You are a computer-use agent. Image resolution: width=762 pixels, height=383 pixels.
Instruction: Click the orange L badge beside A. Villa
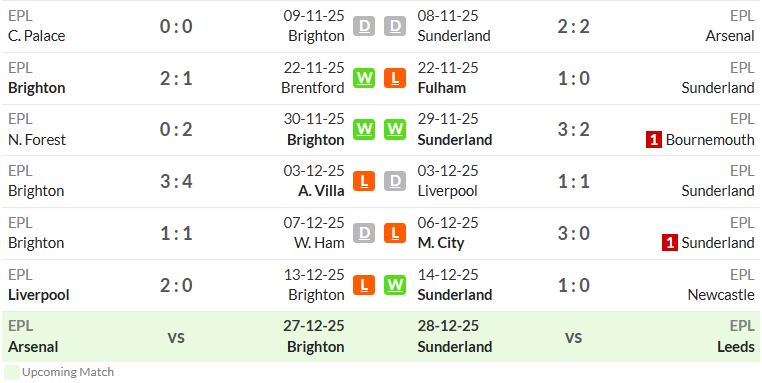364,181
